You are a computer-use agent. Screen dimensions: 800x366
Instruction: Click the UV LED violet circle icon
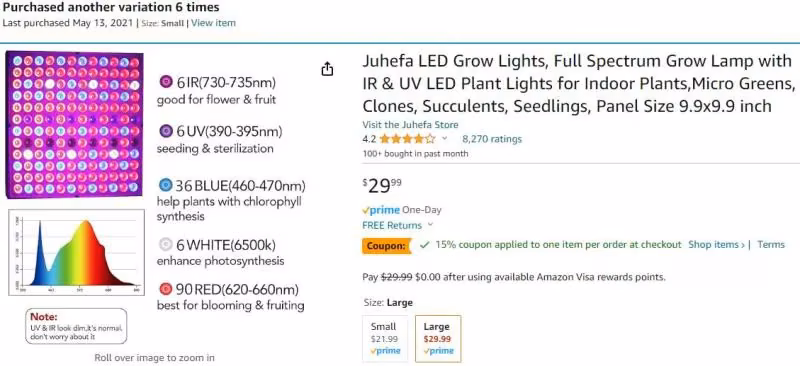coord(166,131)
